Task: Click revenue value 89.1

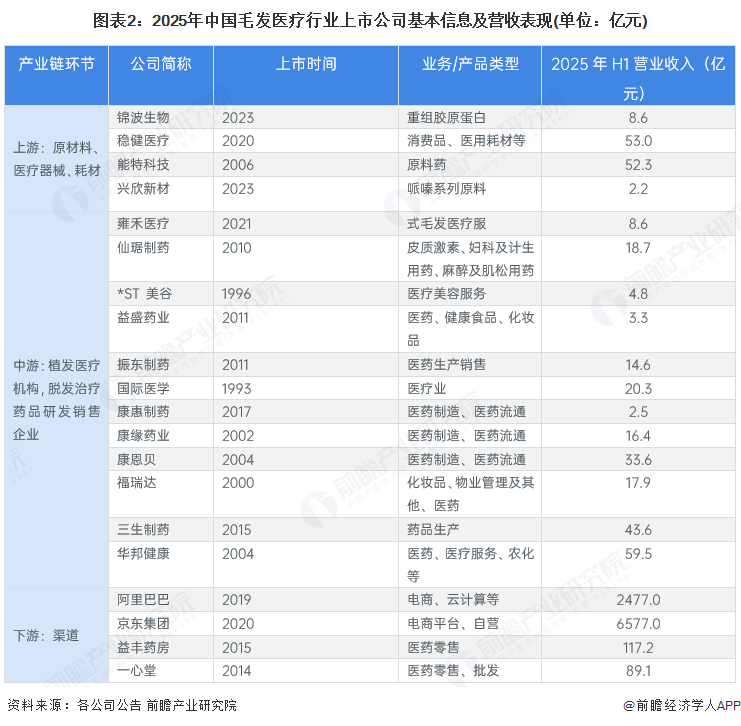Action: point(638,671)
